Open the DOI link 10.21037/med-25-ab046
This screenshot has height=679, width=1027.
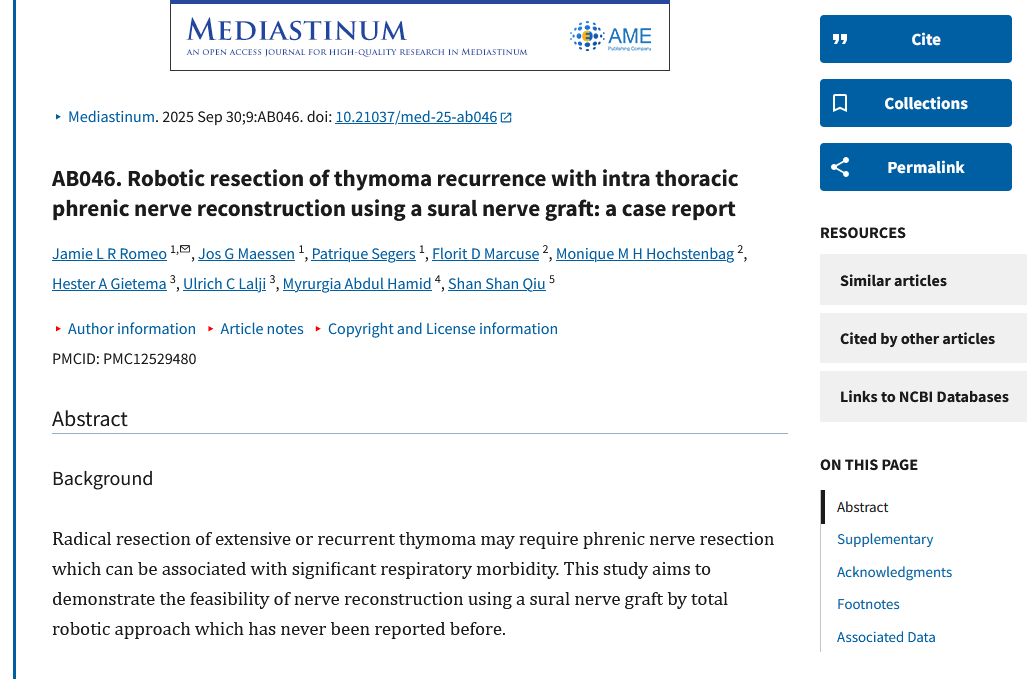pyautogui.click(x=415, y=117)
